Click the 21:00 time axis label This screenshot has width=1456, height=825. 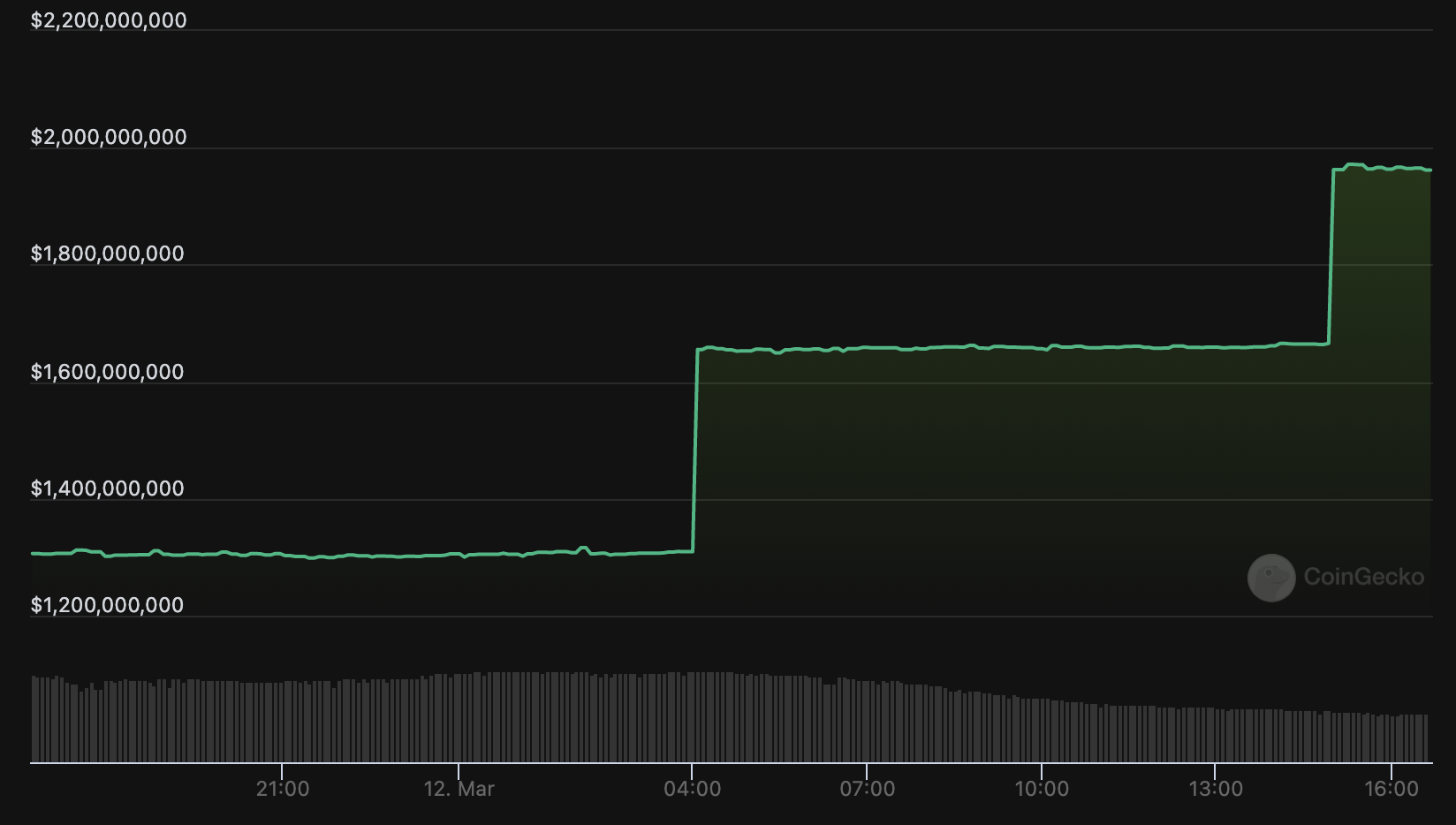click(283, 789)
